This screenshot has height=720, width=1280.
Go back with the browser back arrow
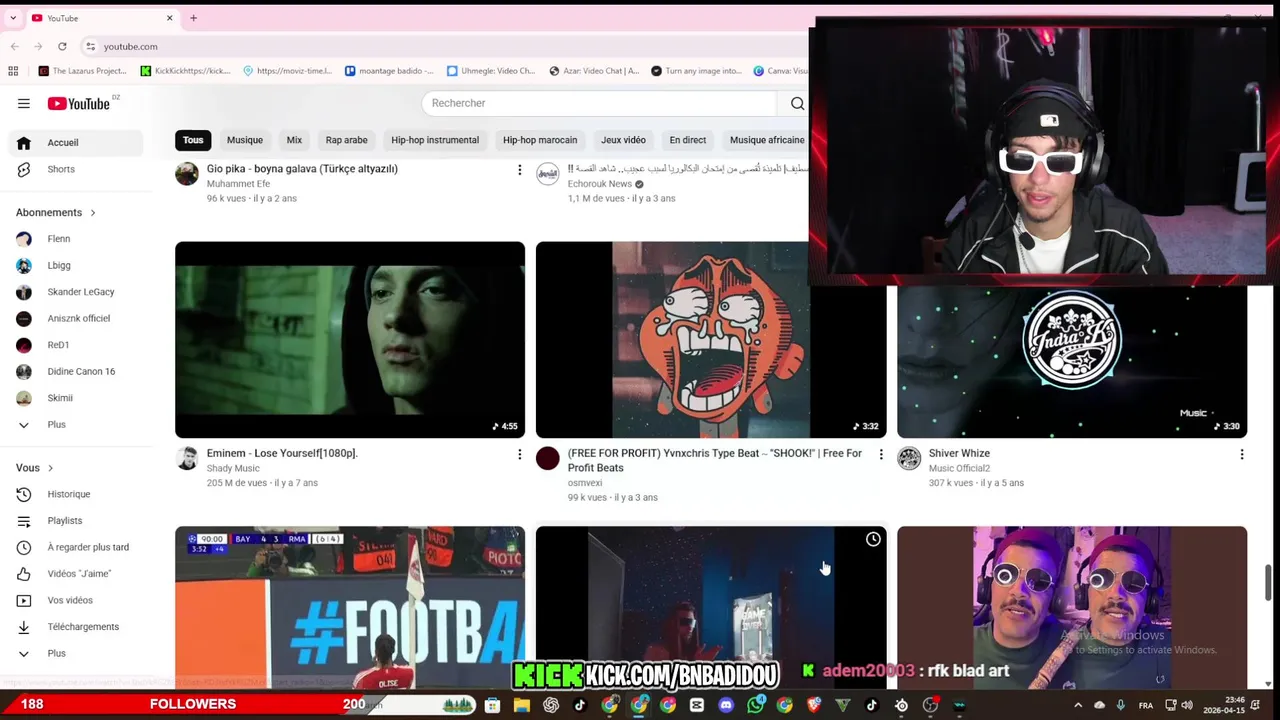pyautogui.click(x=15, y=46)
